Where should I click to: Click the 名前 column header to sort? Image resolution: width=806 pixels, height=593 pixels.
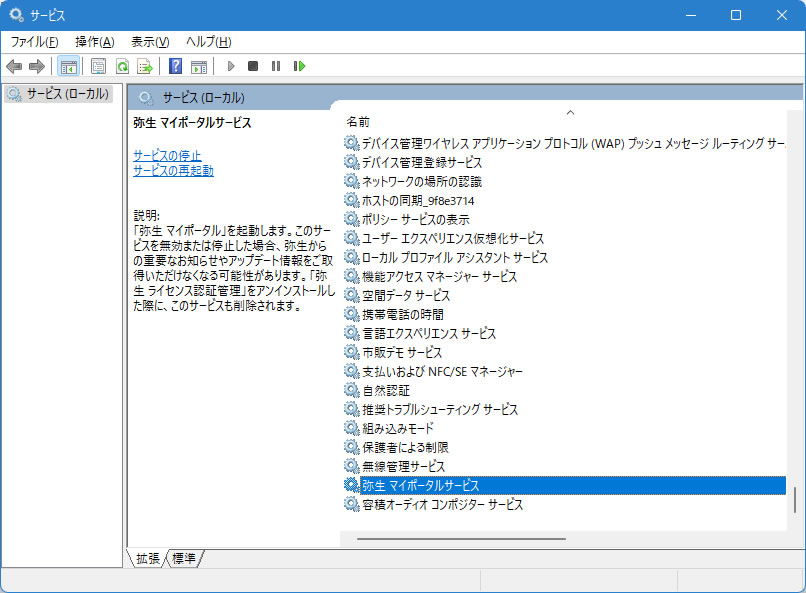pos(358,121)
